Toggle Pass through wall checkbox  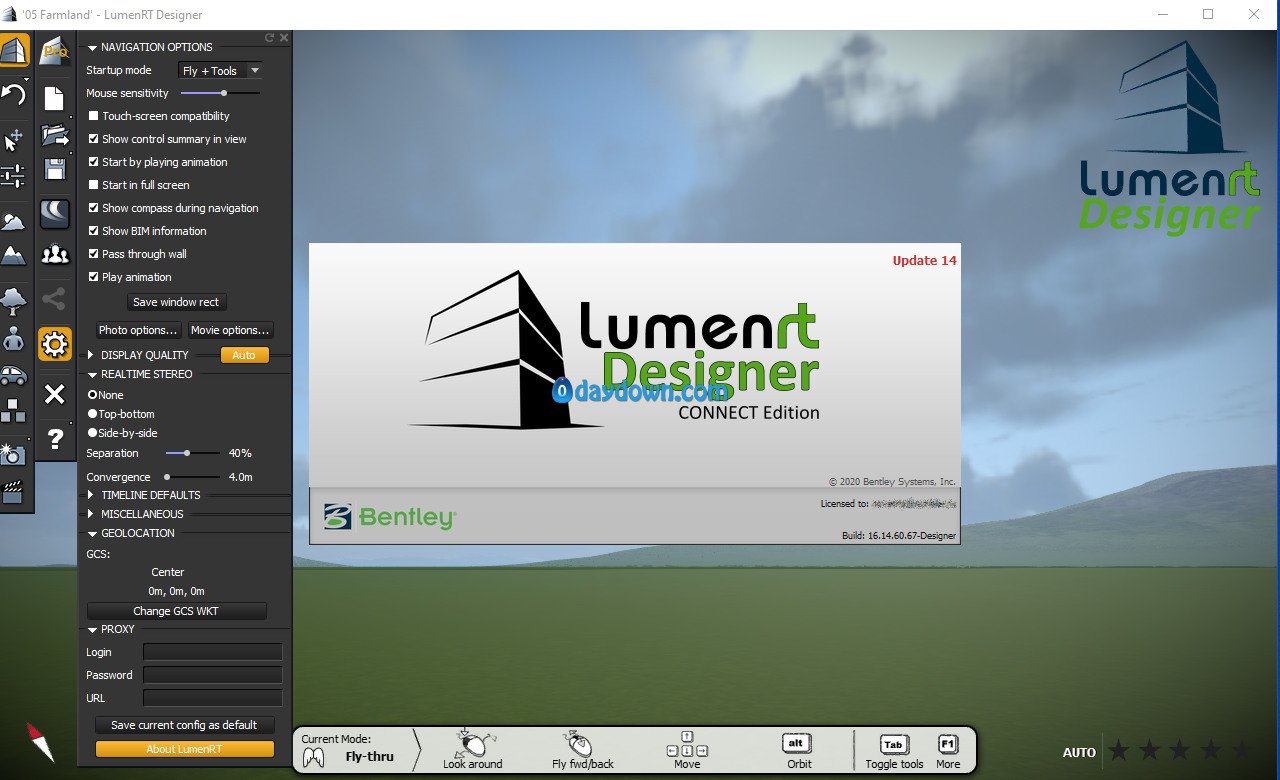[x=93, y=254]
